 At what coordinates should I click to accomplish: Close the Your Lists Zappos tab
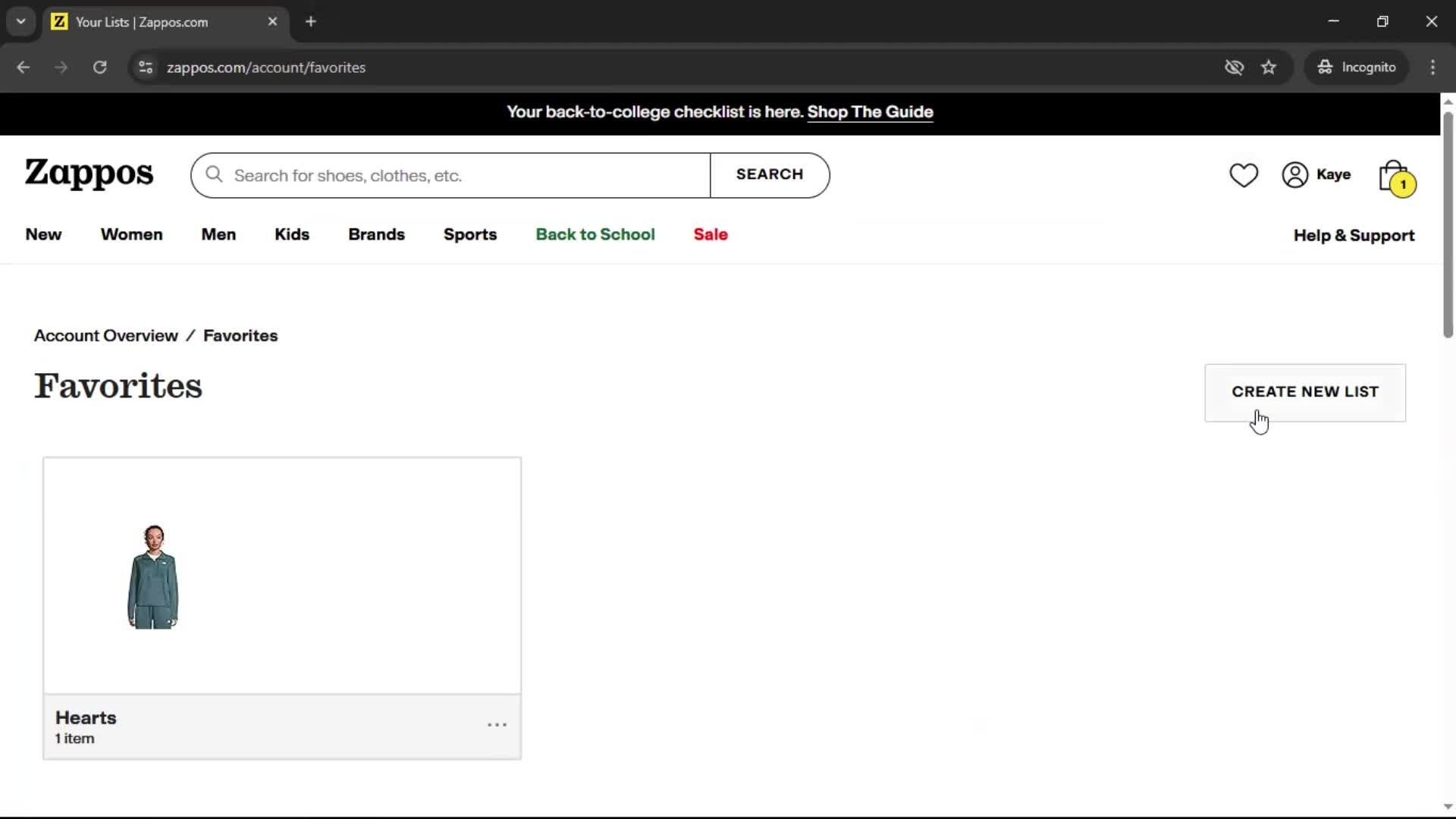(273, 22)
